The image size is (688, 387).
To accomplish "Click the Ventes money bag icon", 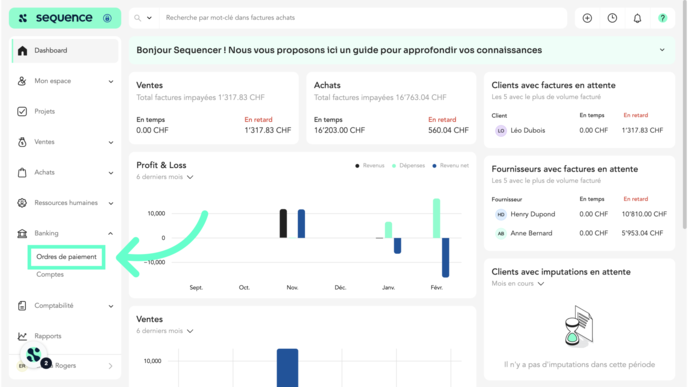I will tap(22, 142).
